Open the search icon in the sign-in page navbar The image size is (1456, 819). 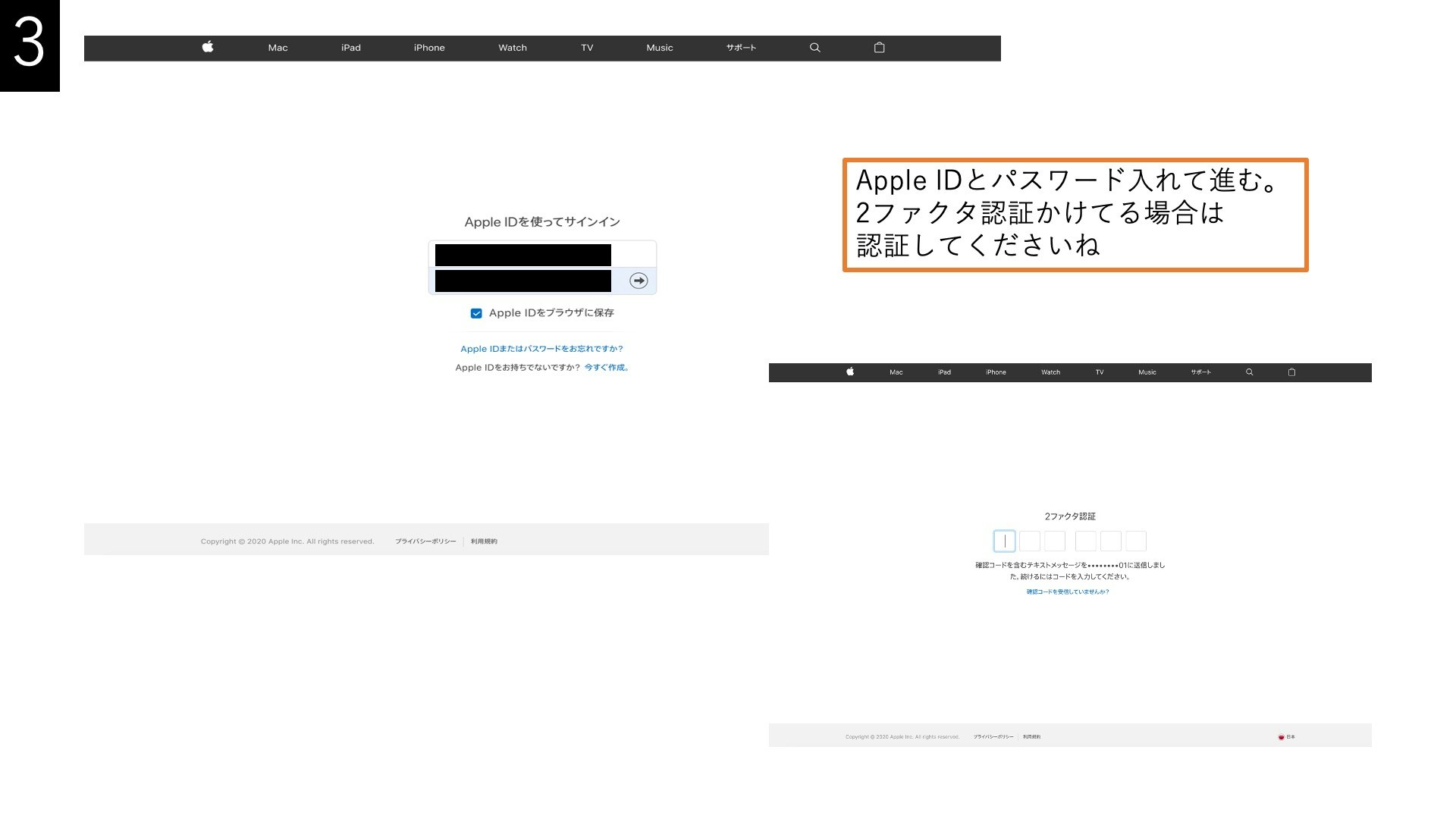pyautogui.click(x=815, y=48)
